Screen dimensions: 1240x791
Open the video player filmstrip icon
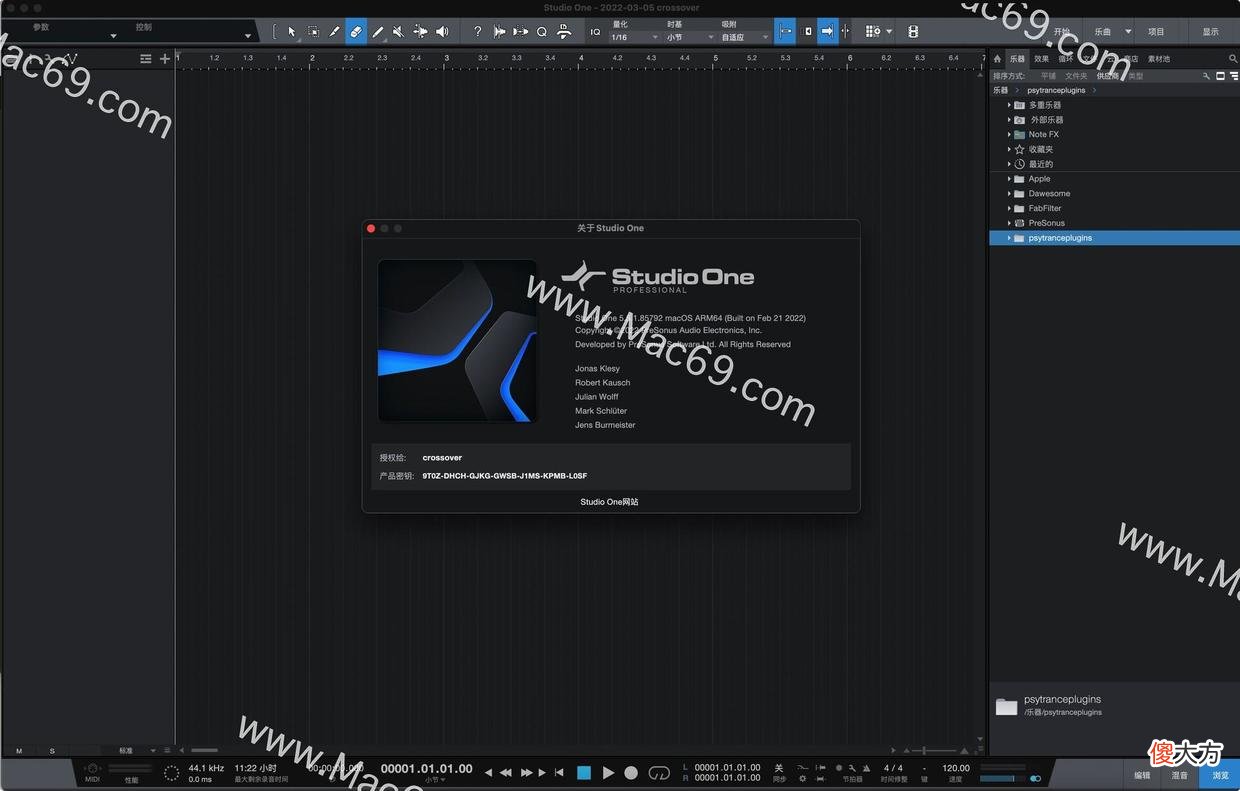click(x=913, y=32)
